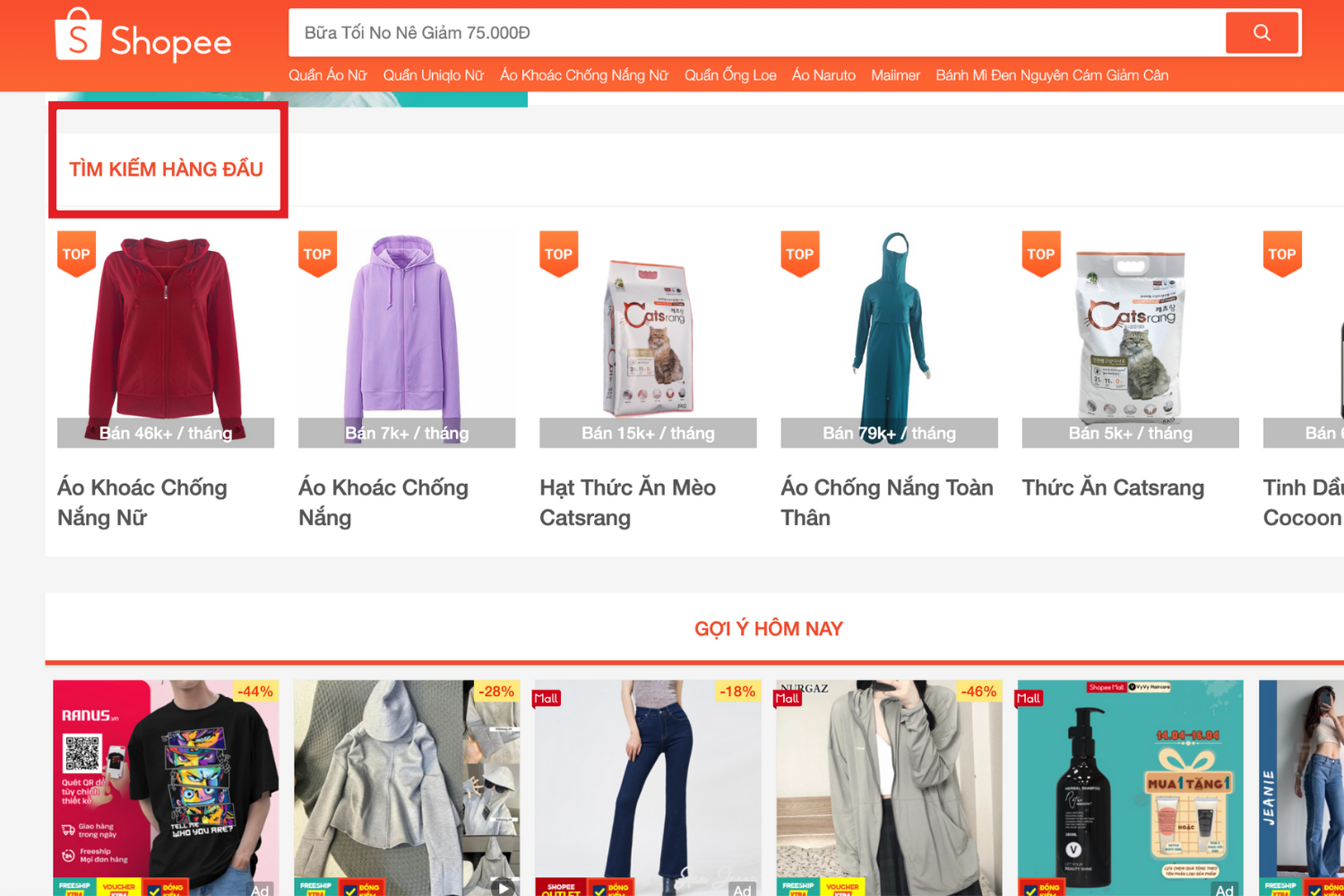Open the Shopee logo home link

(143, 36)
